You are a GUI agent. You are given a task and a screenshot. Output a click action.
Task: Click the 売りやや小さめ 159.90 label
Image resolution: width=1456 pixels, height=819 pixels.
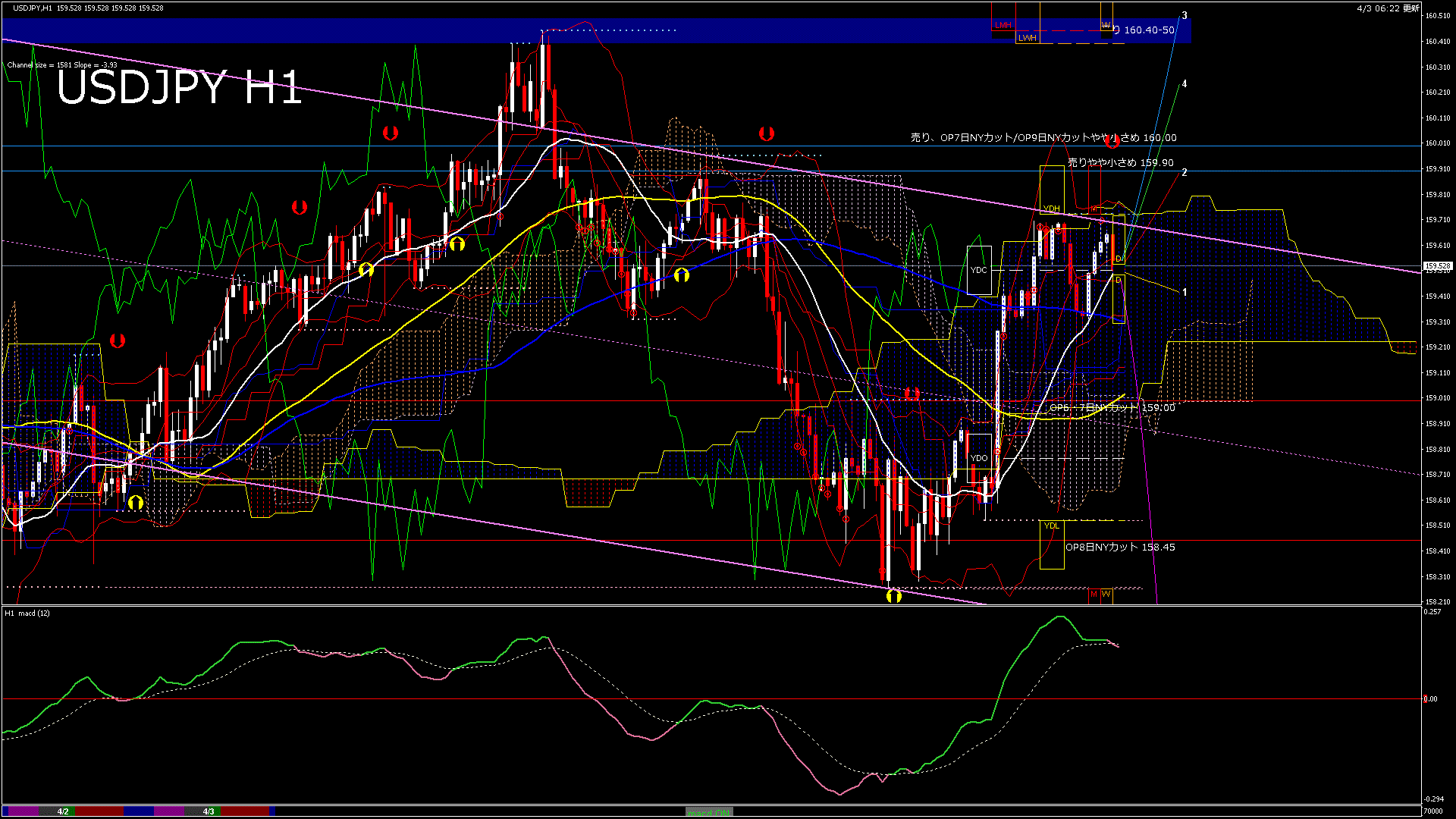pyautogui.click(x=1120, y=163)
